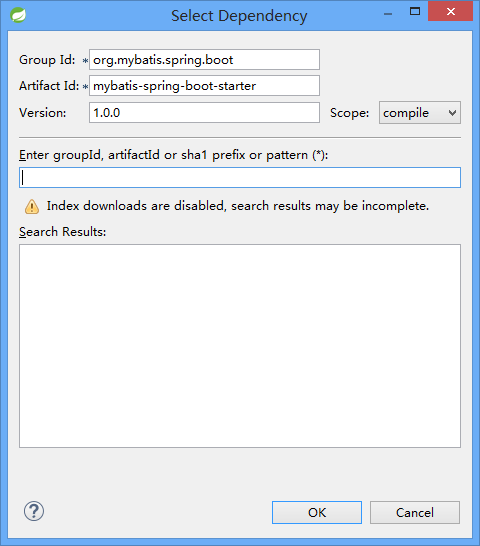The width and height of the screenshot is (480, 546).
Task: Click the Enter groupId, artifactId pattern label
Action: [173, 155]
